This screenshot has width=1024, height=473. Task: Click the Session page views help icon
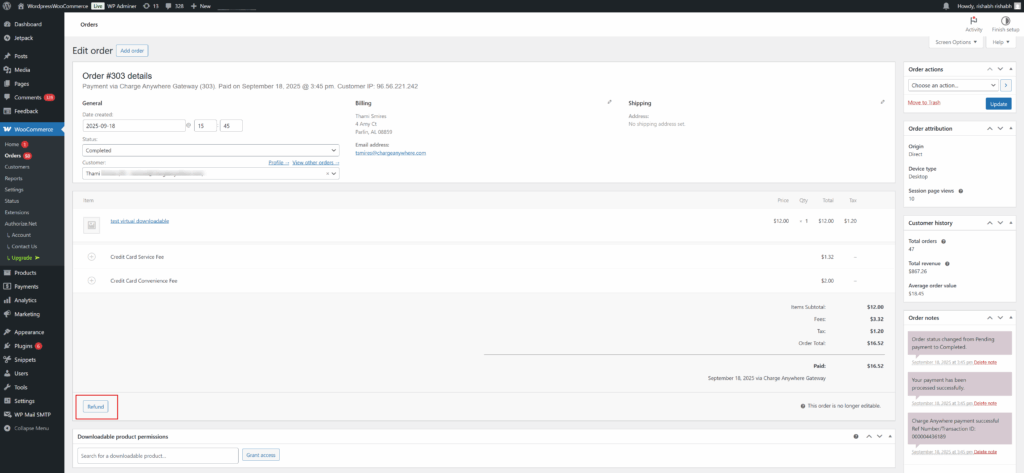pos(961,190)
